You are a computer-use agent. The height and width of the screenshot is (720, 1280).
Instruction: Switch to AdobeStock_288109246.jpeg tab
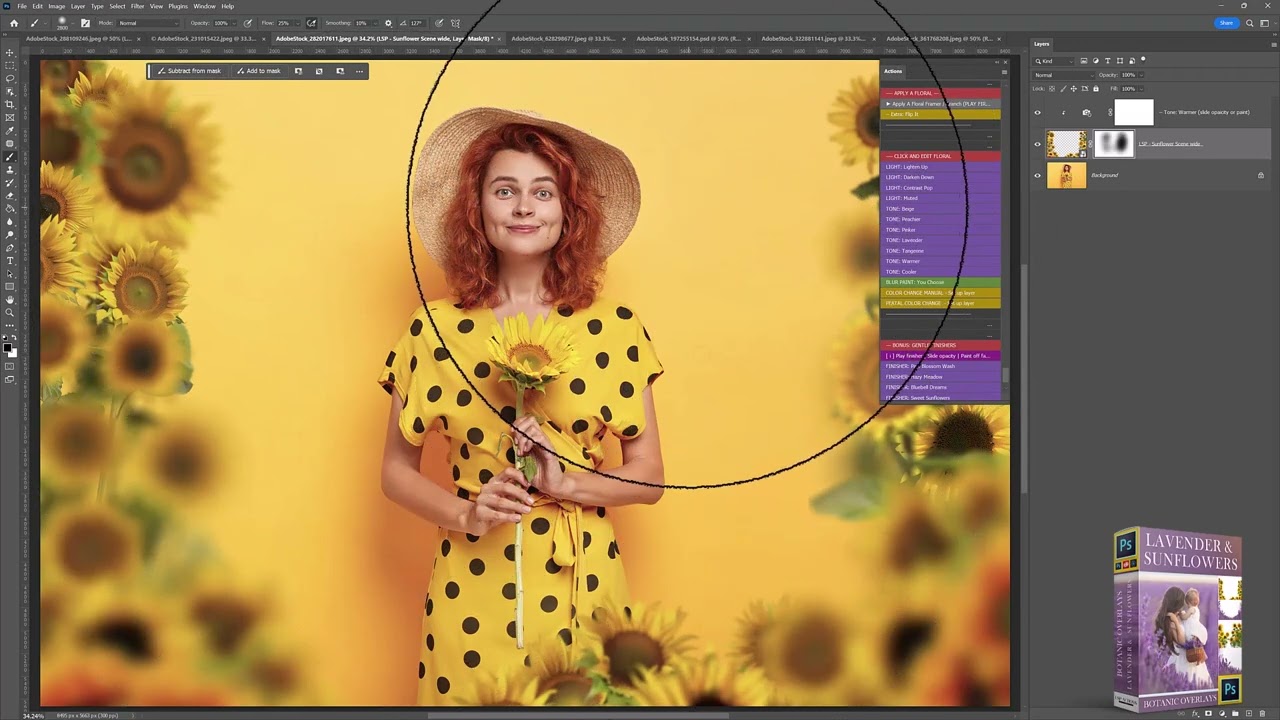(78, 39)
